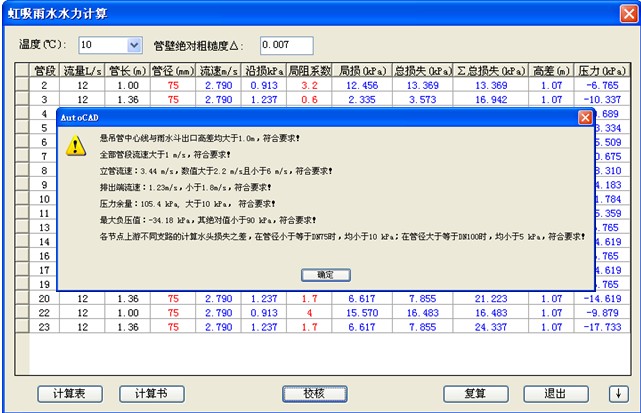Screen dimensions: 641x413
Task: Click the row selector for pipe segment 2
Action: click(x=21, y=86)
